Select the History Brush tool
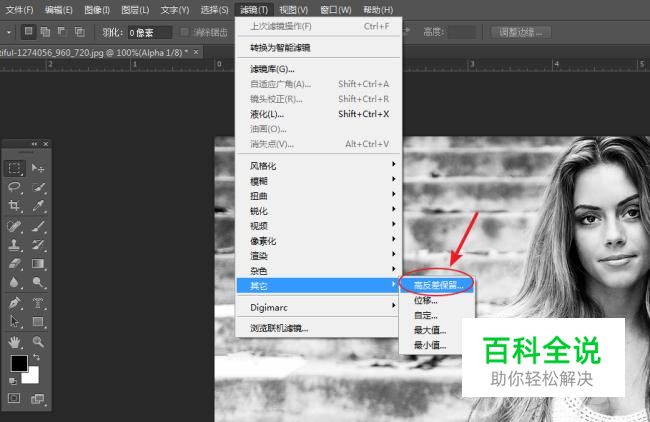 [x=38, y=245]
